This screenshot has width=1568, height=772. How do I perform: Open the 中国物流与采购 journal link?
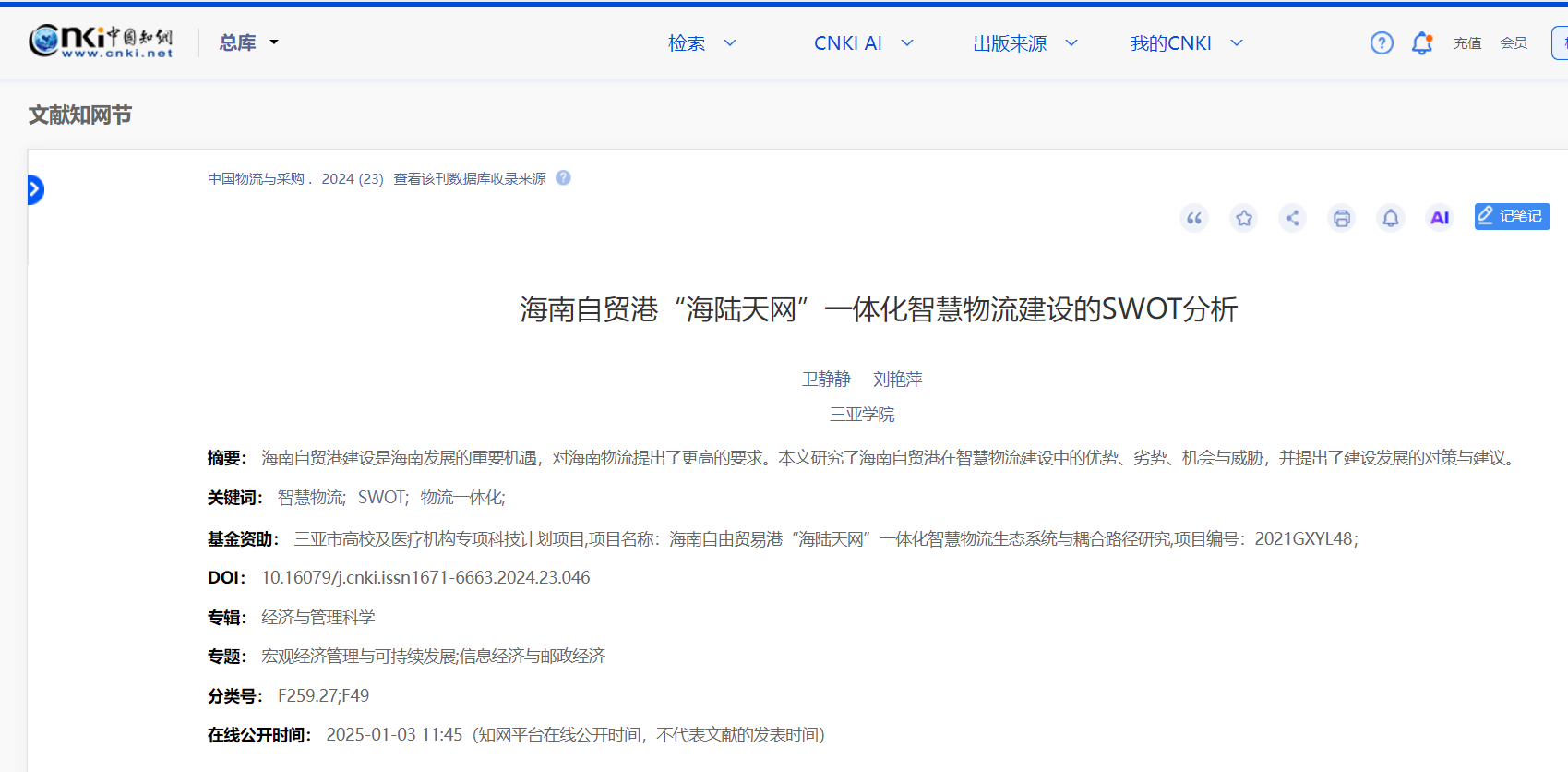(256, 179)
